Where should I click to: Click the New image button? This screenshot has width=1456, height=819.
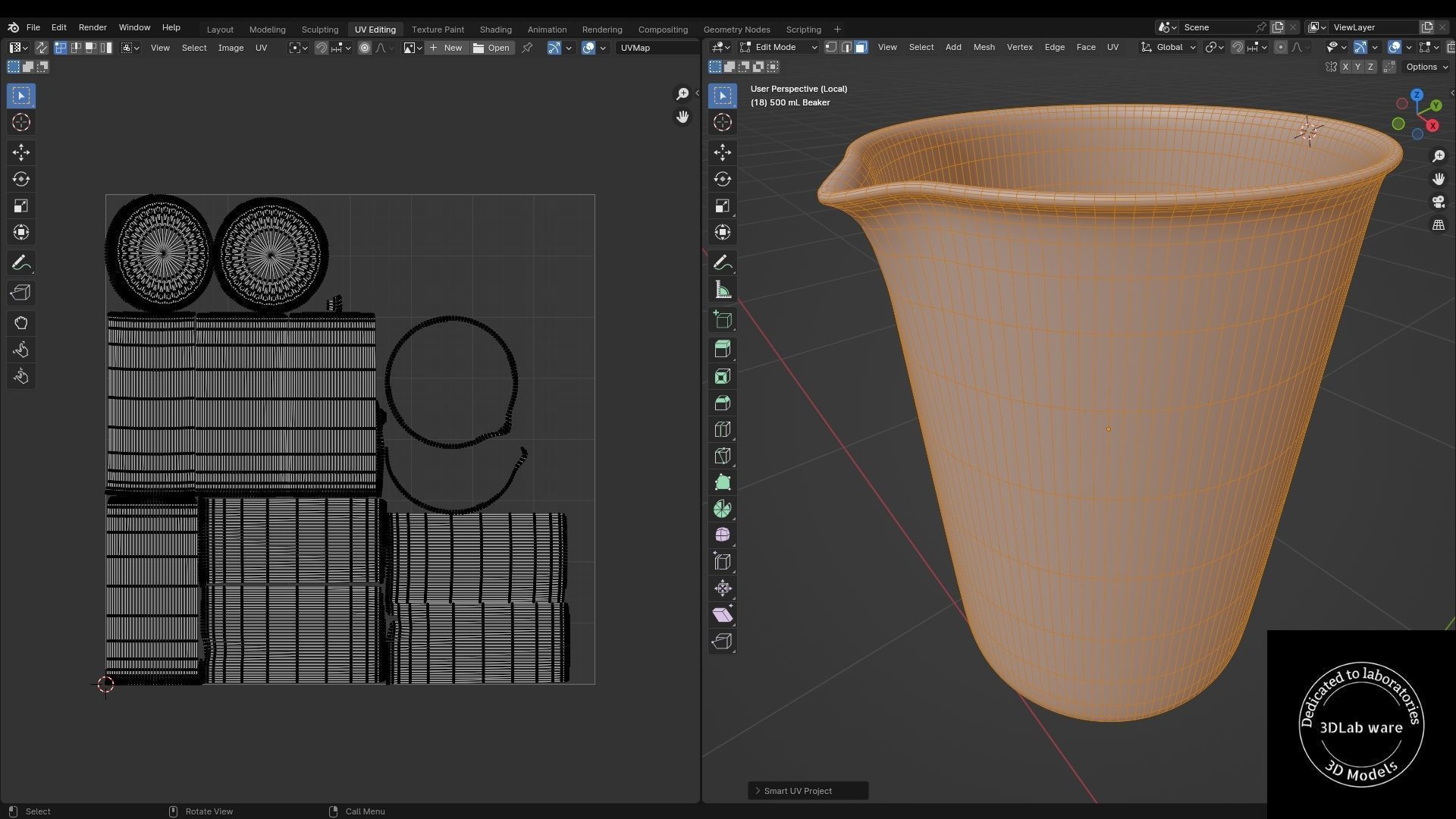(x=446, y=48)
